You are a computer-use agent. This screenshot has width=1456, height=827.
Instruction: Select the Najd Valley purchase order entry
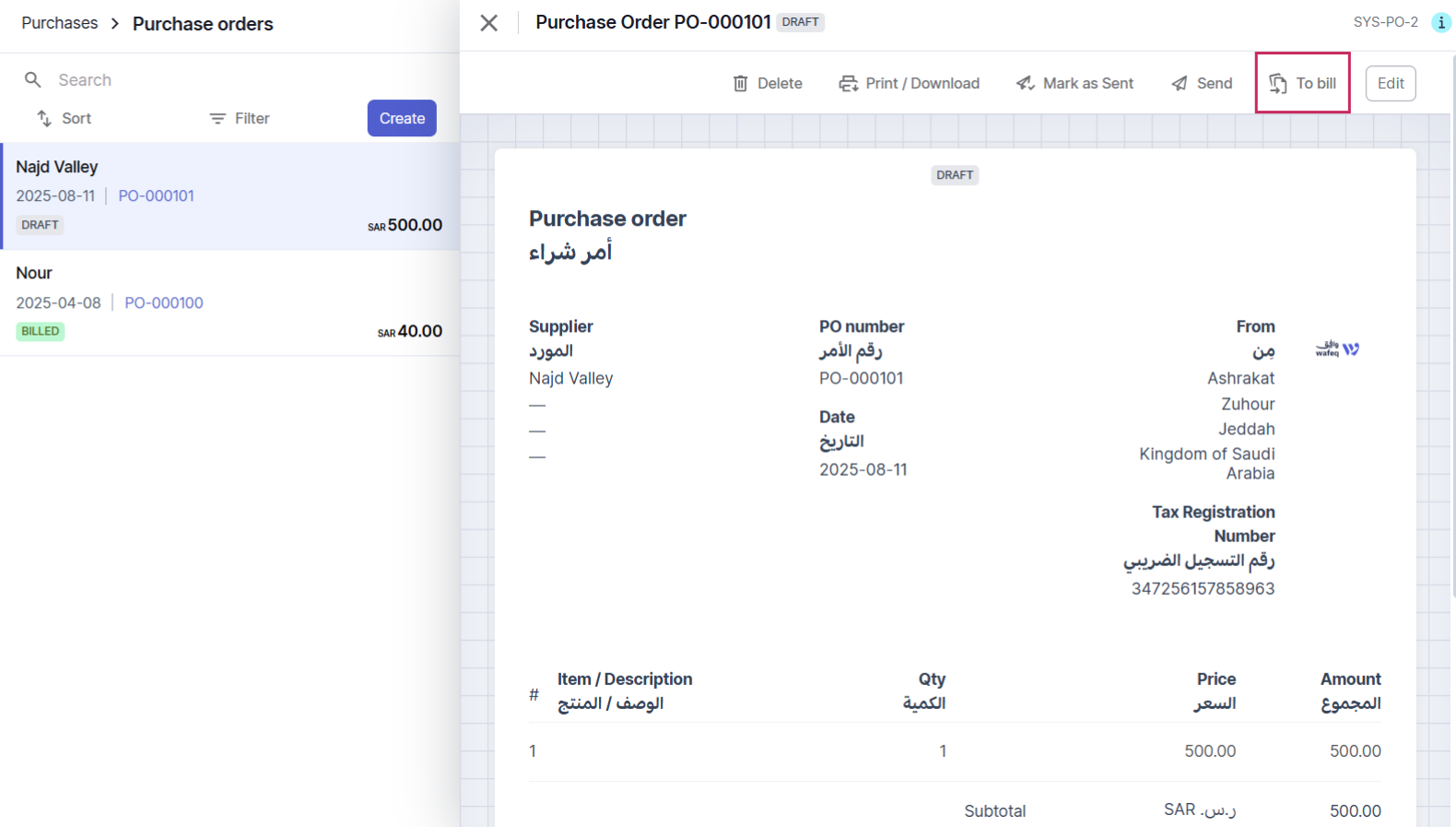[230, 196]
